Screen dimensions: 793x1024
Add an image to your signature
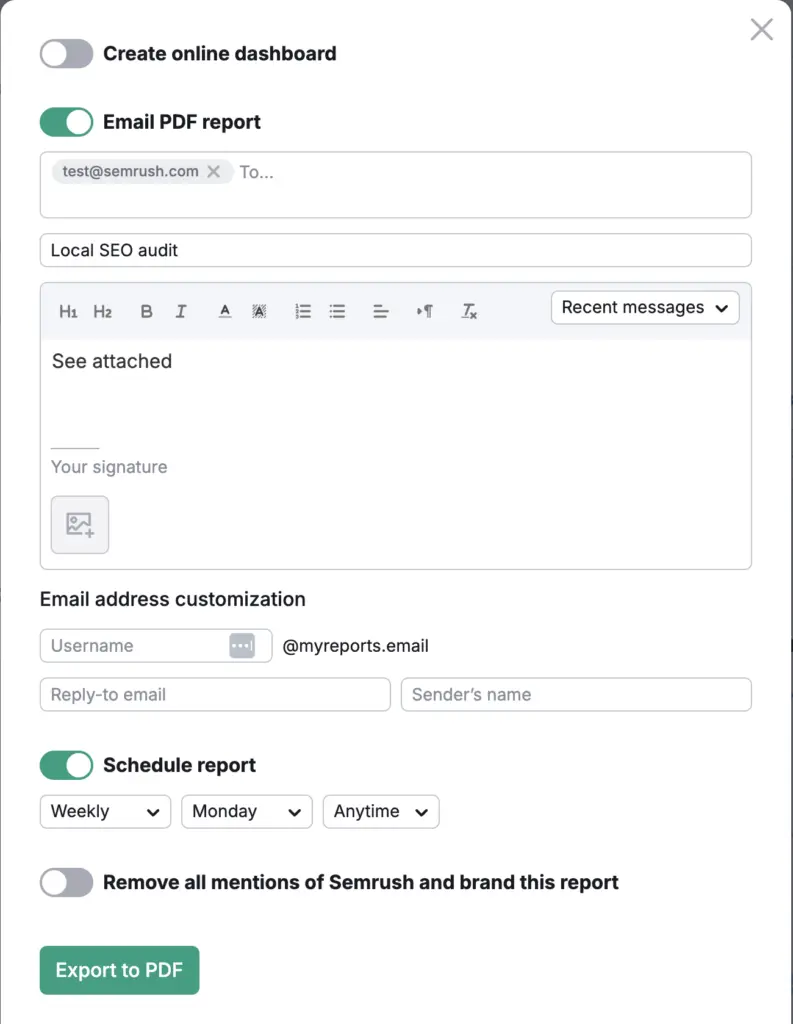[x=80, y=524]
